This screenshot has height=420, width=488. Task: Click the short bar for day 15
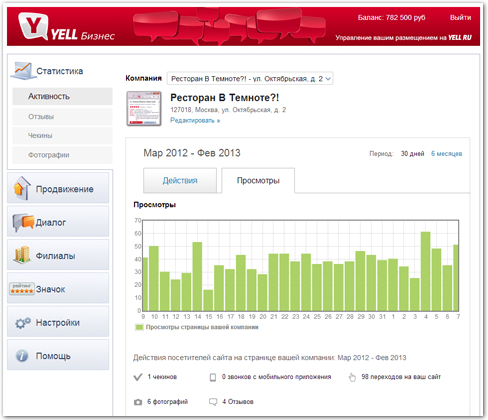click(x=208, y=300)
